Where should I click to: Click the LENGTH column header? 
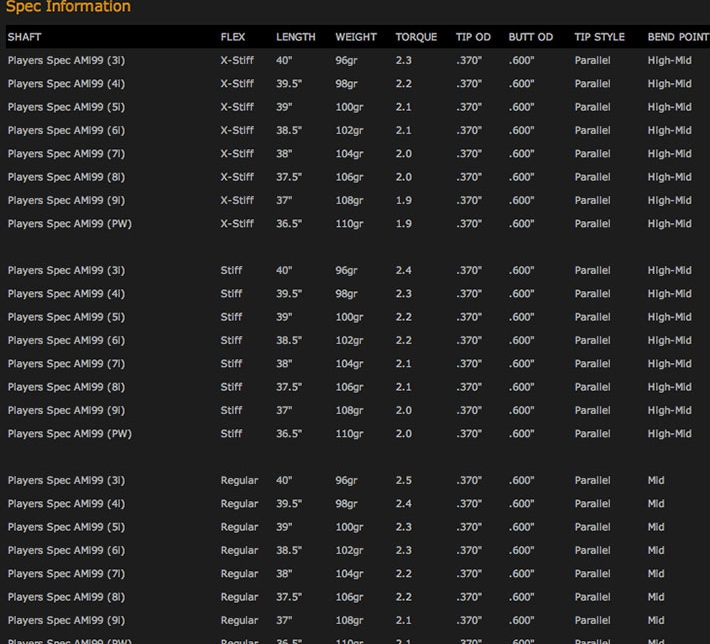[296, 37]
